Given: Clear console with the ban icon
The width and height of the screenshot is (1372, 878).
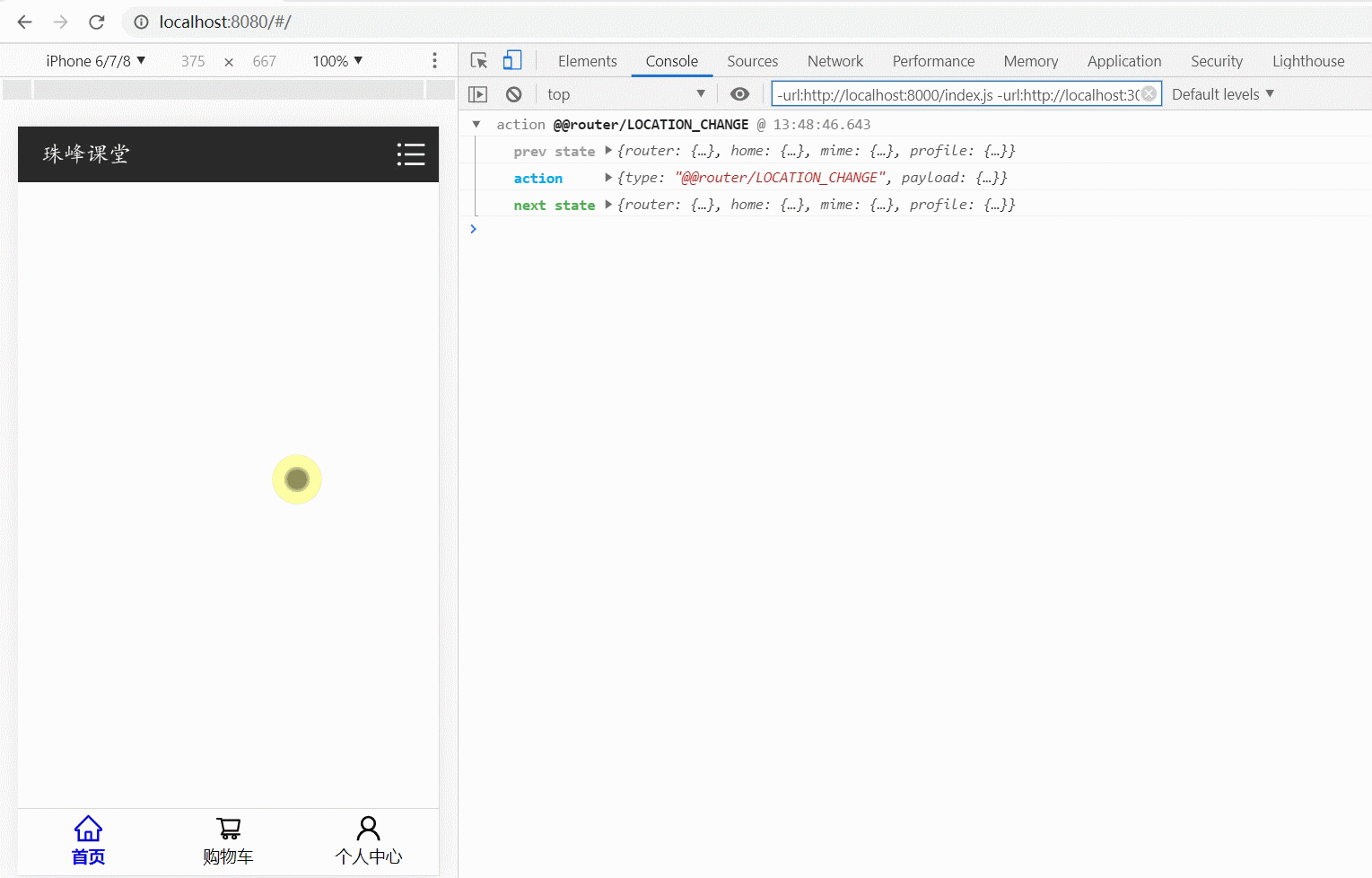Looking at the screenshot, I should click(x=513, y=94).
